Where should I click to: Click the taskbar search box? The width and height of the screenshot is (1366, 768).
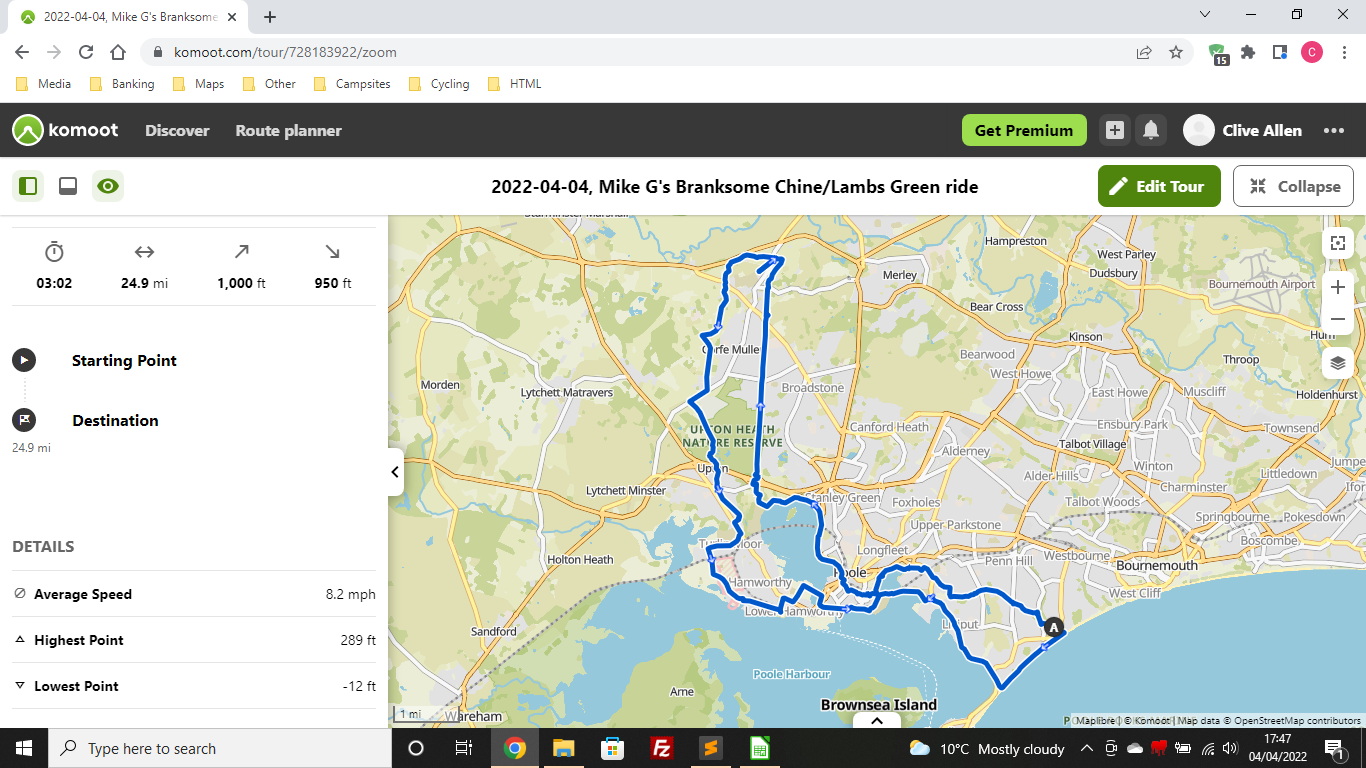(220, 748)
